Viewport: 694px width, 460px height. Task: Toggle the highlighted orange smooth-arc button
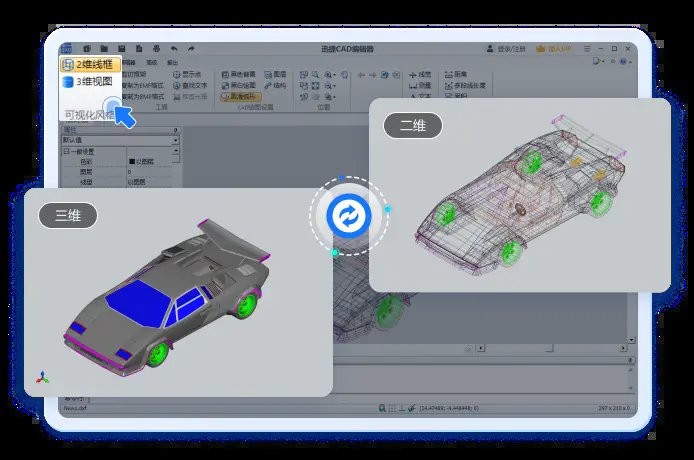239,97
